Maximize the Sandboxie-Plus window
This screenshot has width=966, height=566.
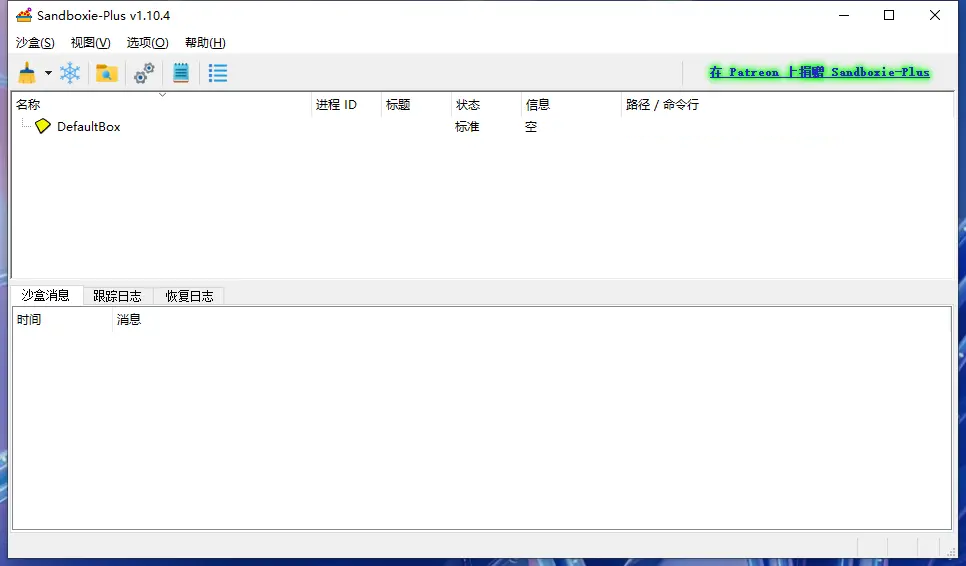click(x=889, y=15)
